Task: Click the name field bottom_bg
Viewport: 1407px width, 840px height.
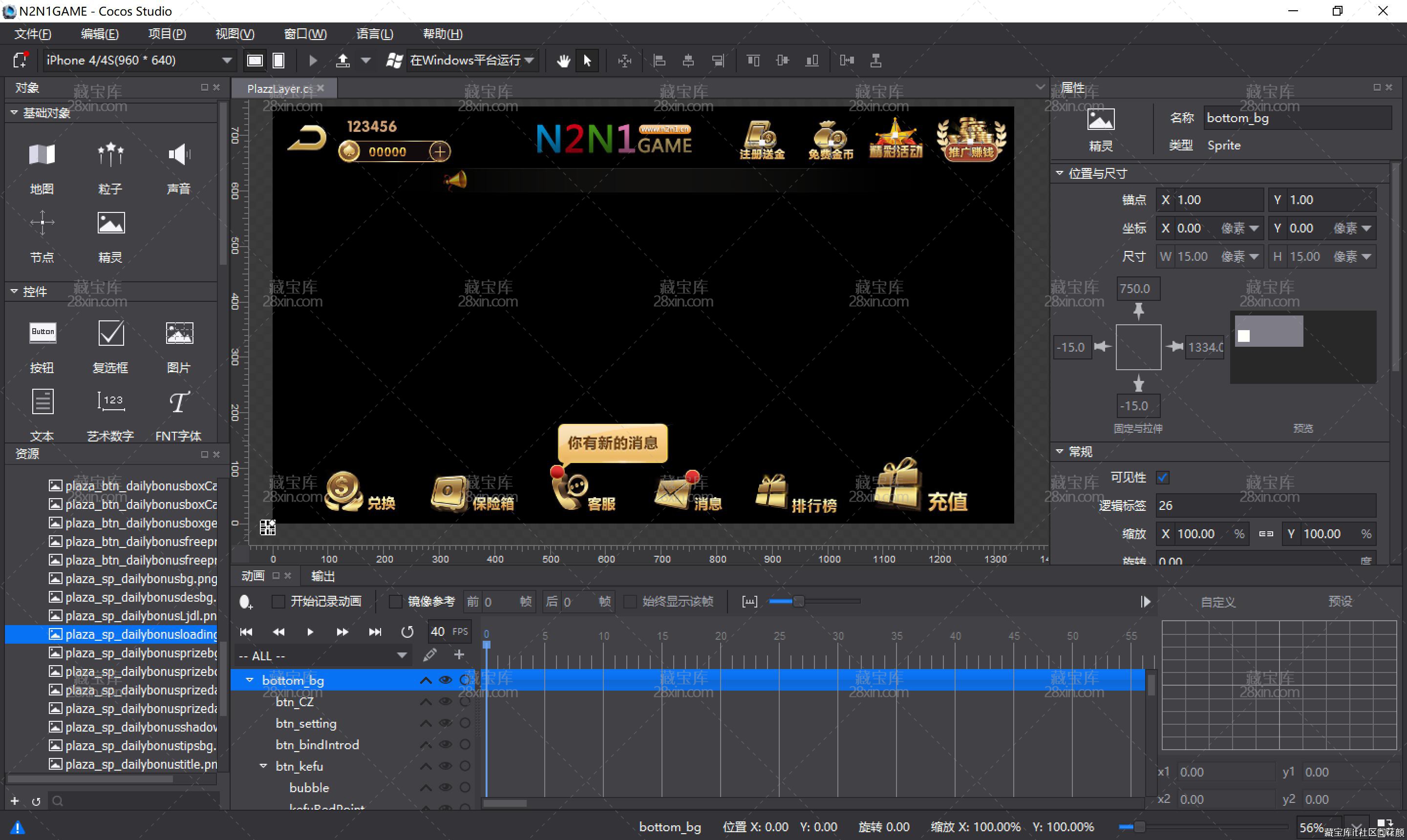Action: [x=1298, y=118]
